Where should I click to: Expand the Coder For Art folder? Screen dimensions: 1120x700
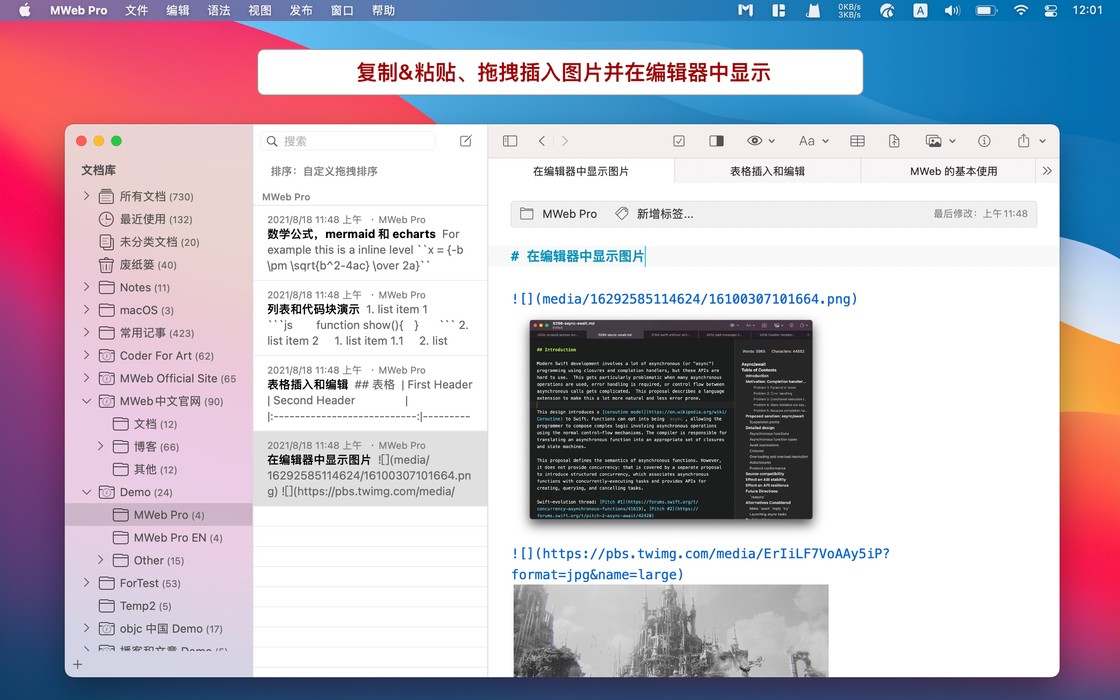click(x=86, y=355)
